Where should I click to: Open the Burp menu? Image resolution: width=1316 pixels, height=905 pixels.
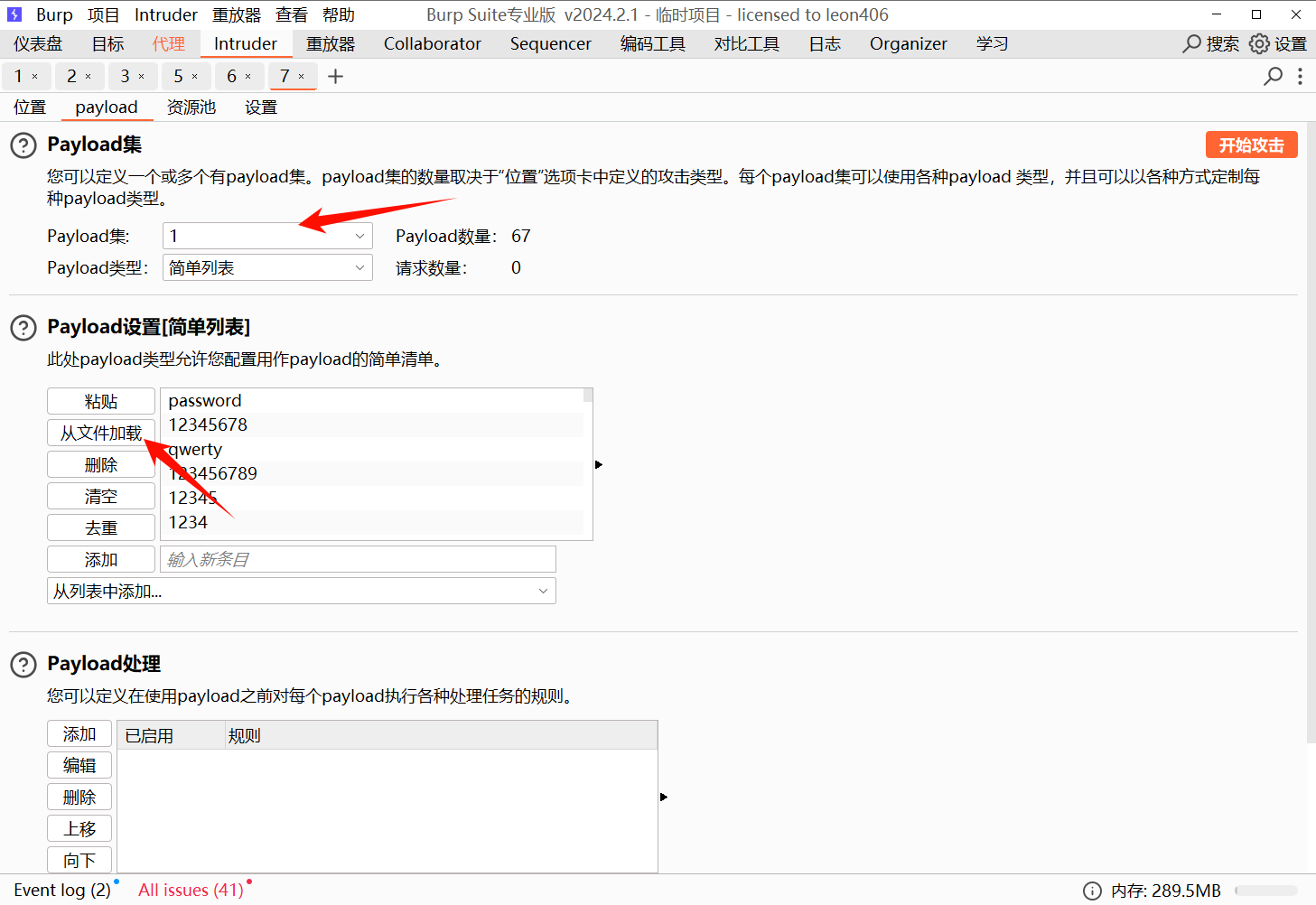point(54,14)
